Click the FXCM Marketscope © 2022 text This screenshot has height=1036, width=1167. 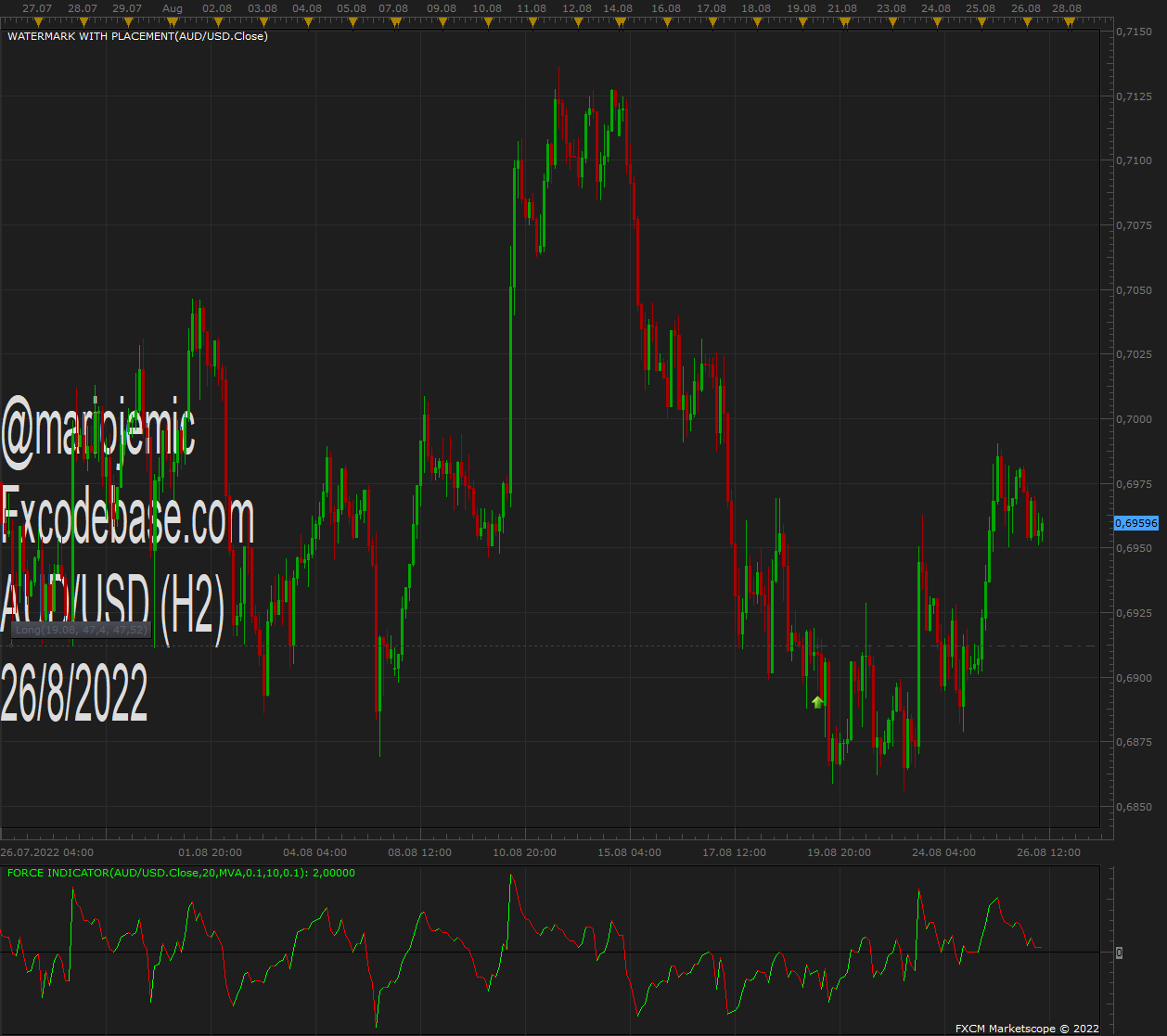[x=1027, y=1029]
